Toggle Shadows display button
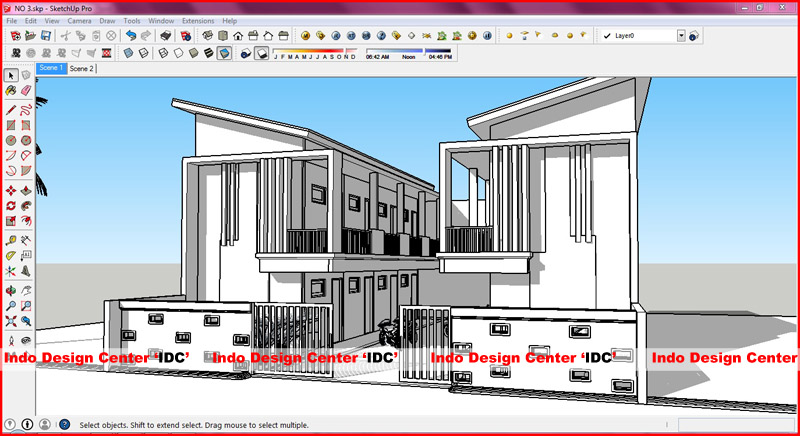This screenshot has height=436, width=800. coord(262,53)
